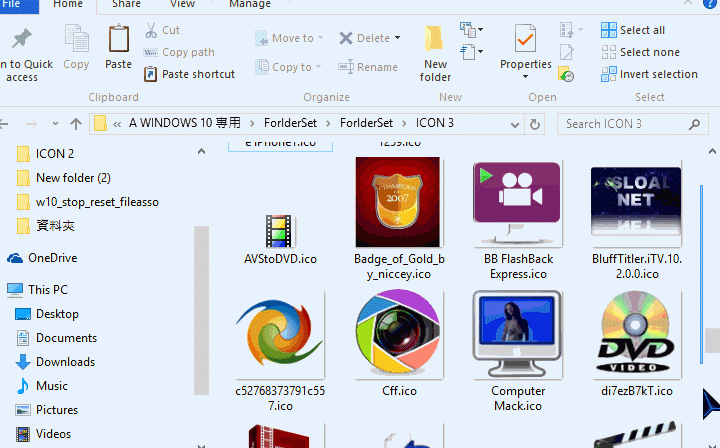Click the Refresh button
Screen dimensions: 720x448
click(534, 124)
